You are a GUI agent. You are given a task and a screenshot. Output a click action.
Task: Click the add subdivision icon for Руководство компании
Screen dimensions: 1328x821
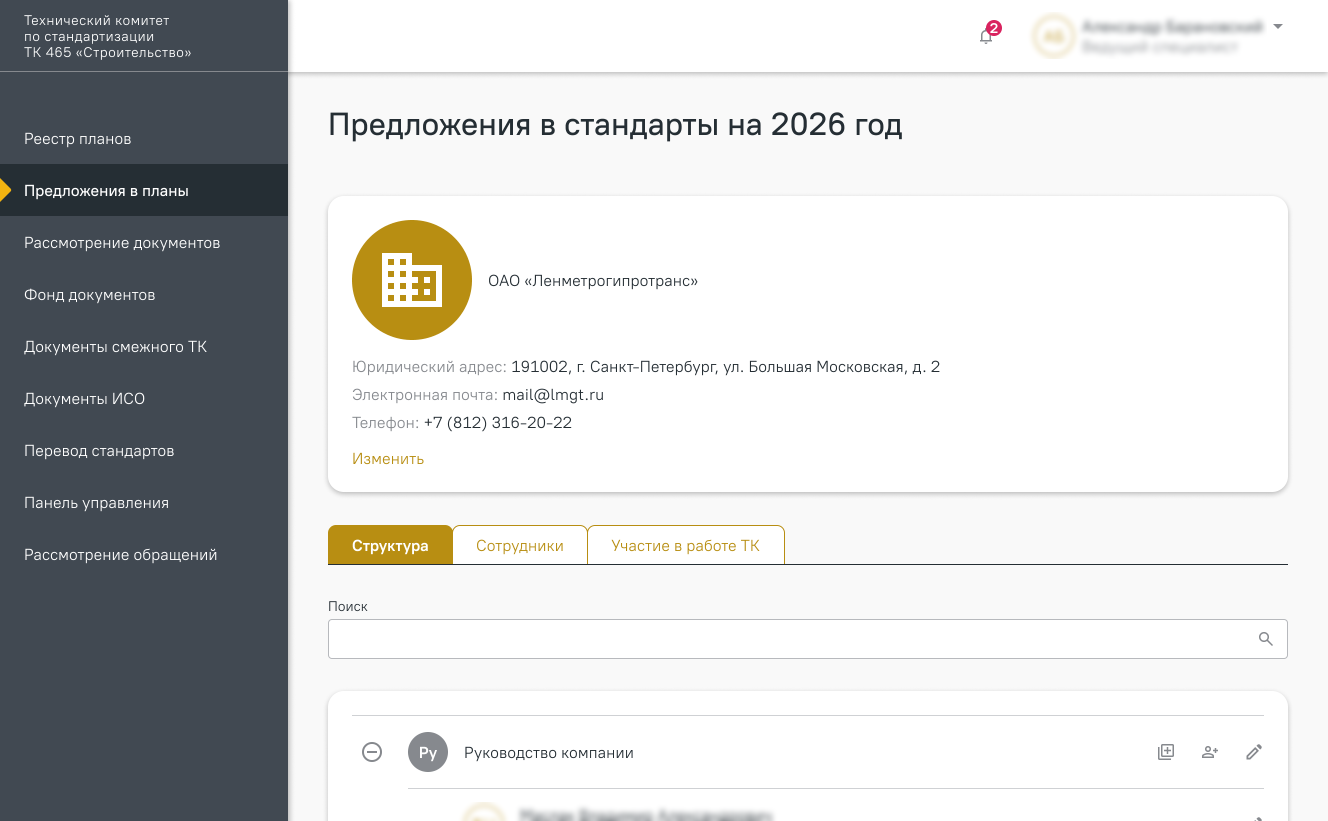pos(1166,752)
